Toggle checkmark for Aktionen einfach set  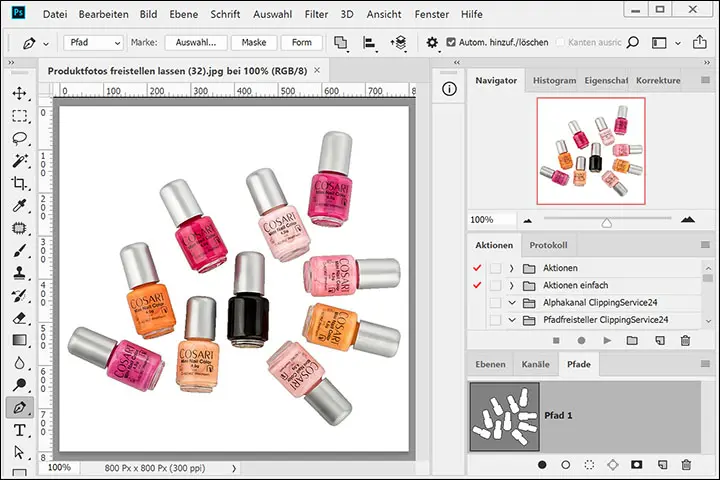477,286
